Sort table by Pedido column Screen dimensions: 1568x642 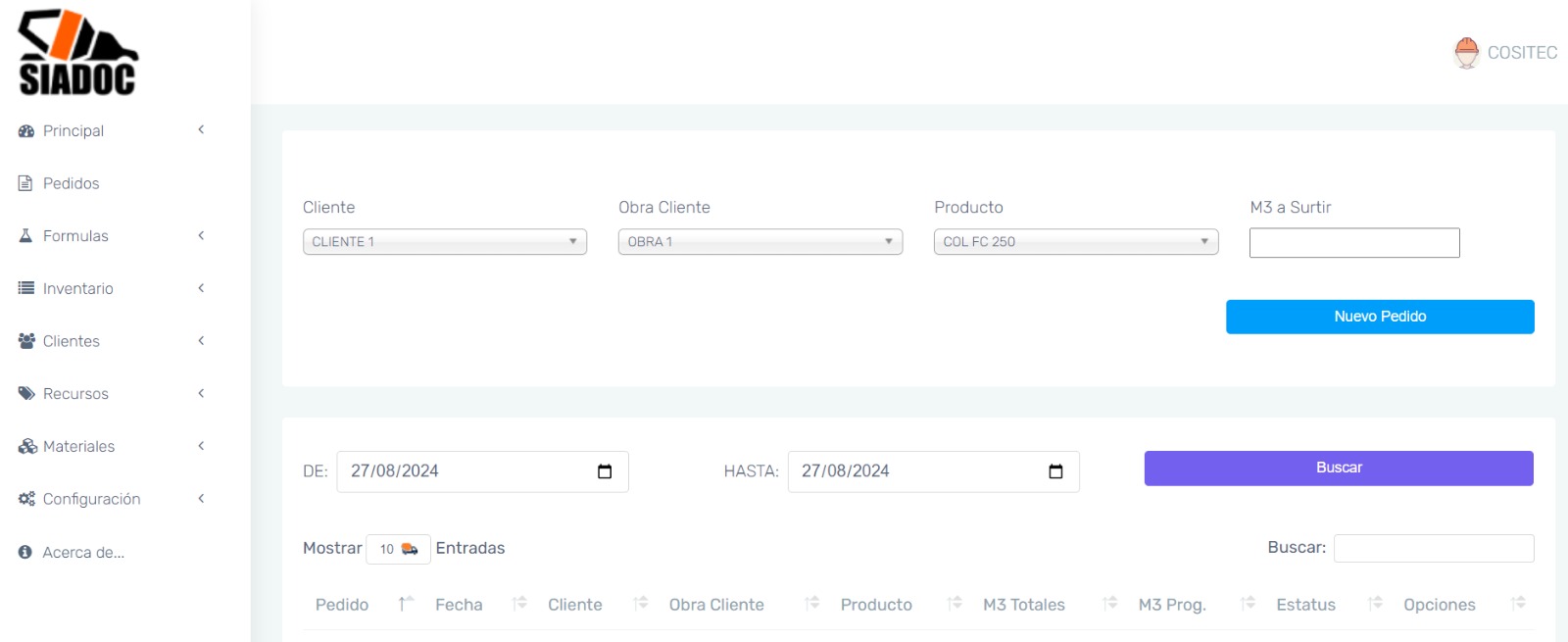click(x=342, y=605)
